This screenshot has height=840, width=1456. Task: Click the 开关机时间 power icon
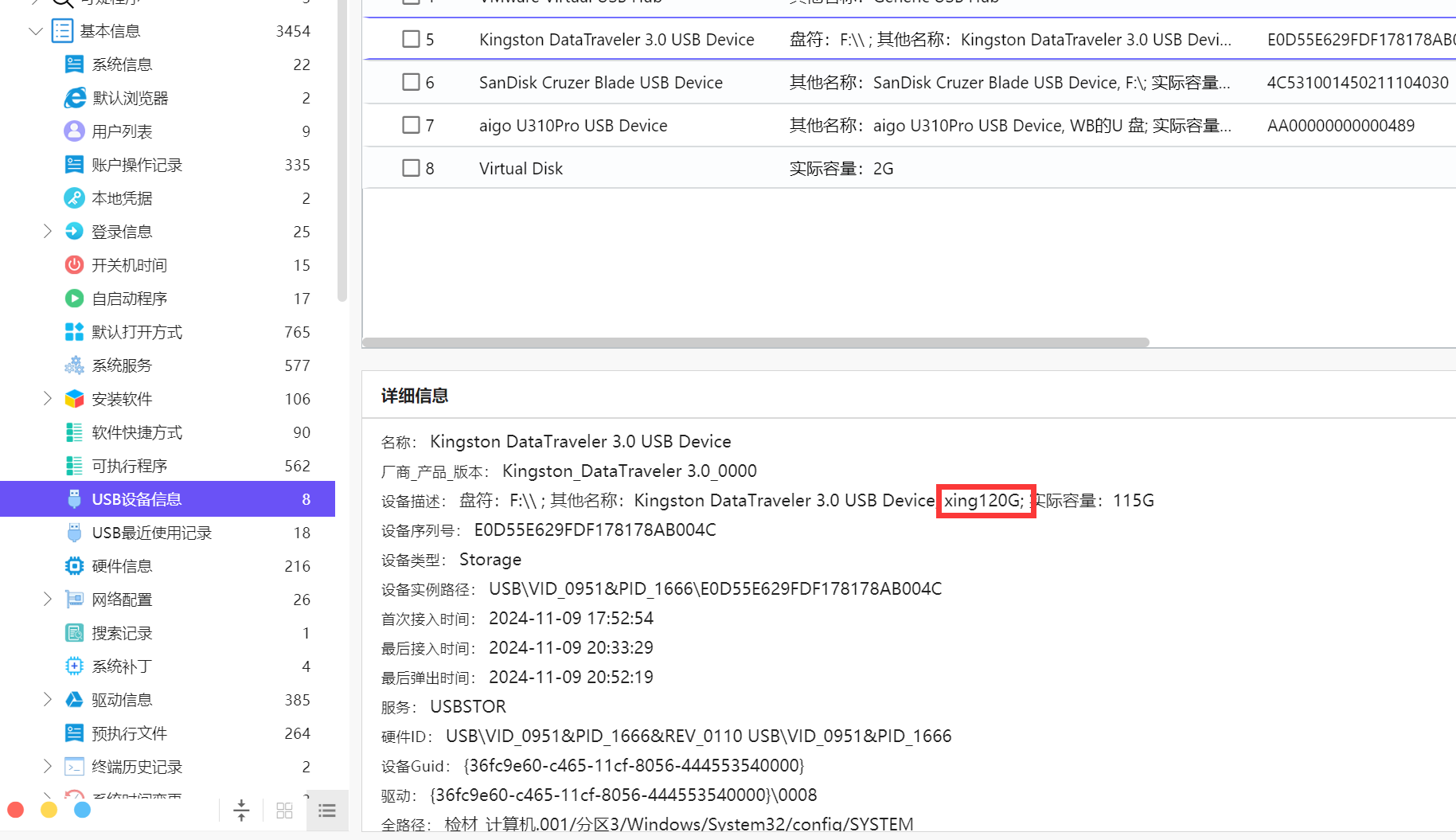pyautogui.click(x=74, y=265)
